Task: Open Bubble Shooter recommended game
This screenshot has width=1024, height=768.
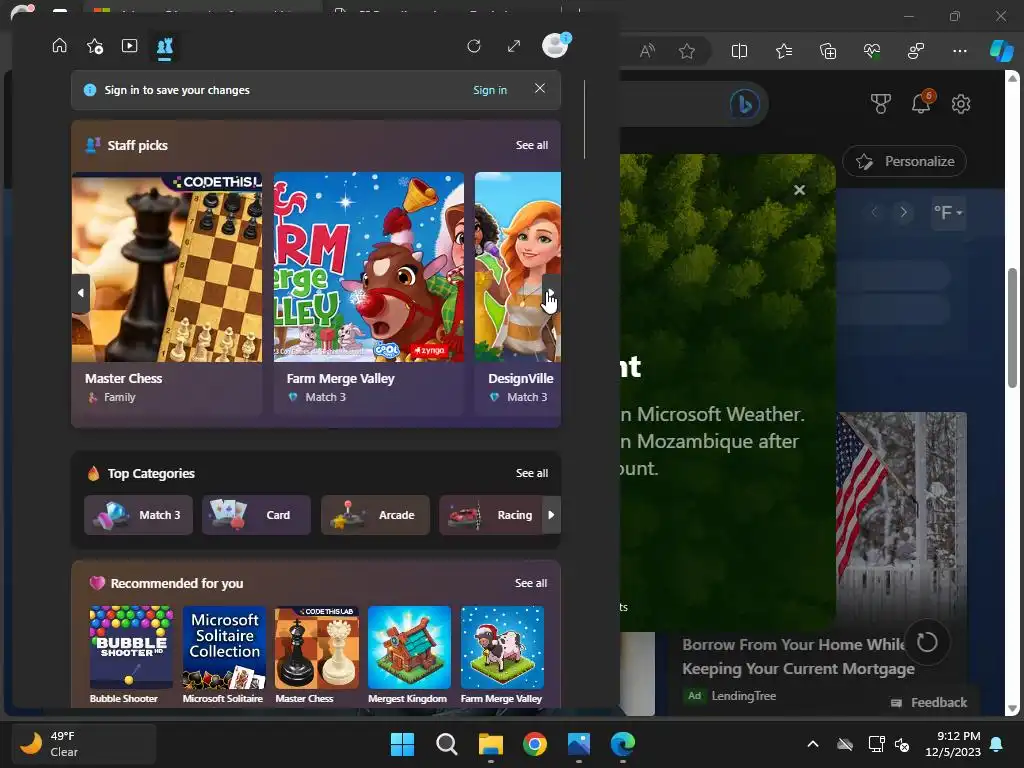Action: (x=131, y=654)
